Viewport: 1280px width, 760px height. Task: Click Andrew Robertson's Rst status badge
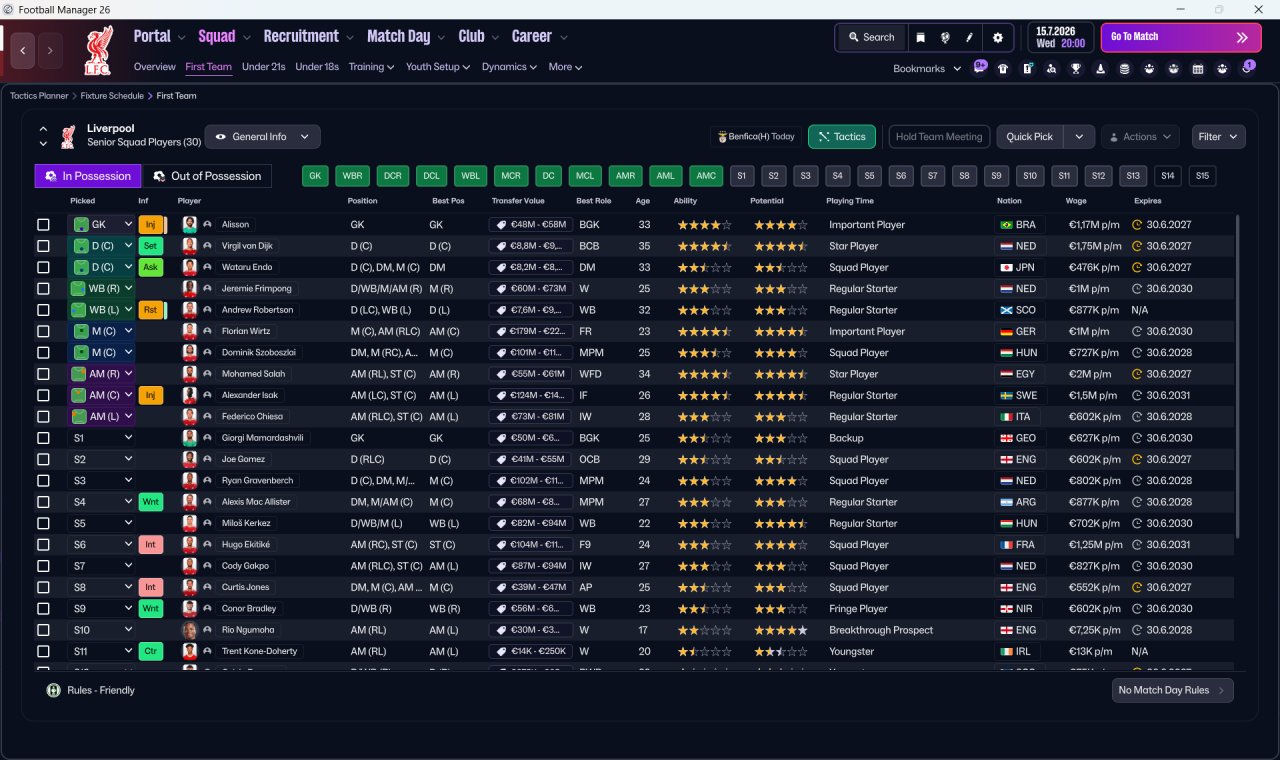[150, 310]
